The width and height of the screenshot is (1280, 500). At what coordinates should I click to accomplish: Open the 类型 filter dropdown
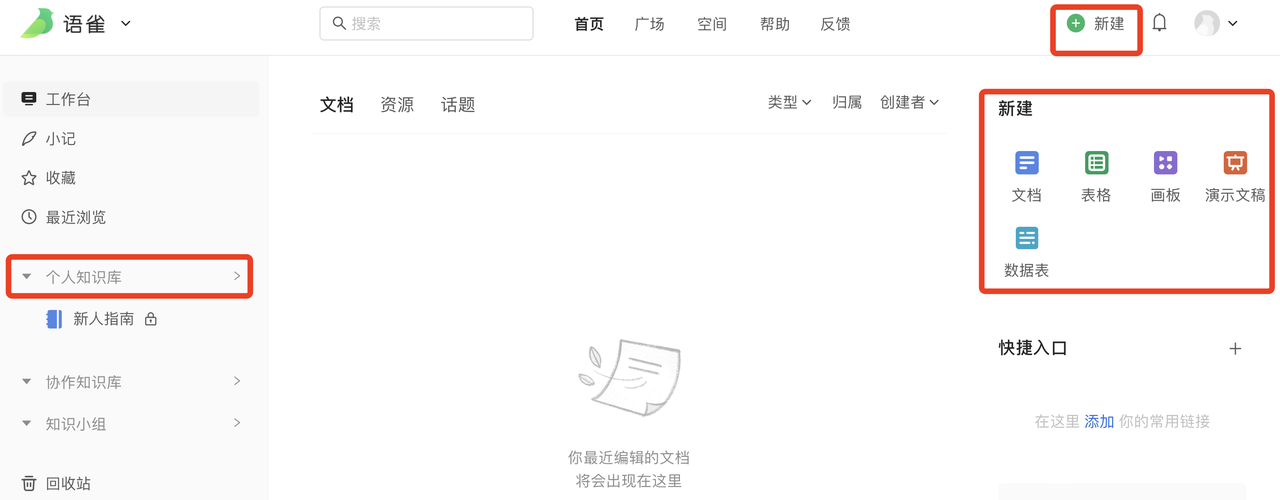pos(790,102)
